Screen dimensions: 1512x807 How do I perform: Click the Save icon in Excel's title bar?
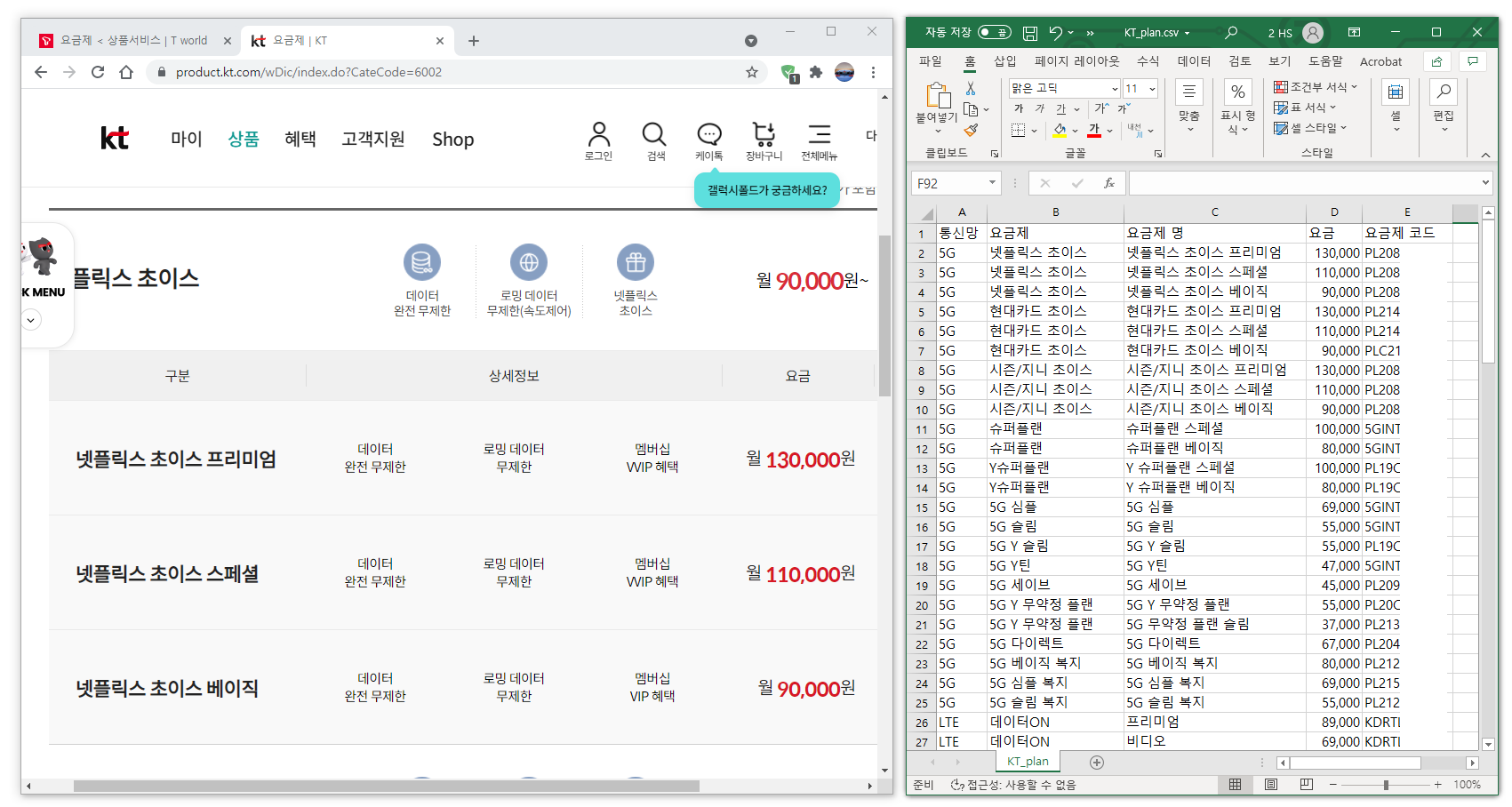point(1030,33)
